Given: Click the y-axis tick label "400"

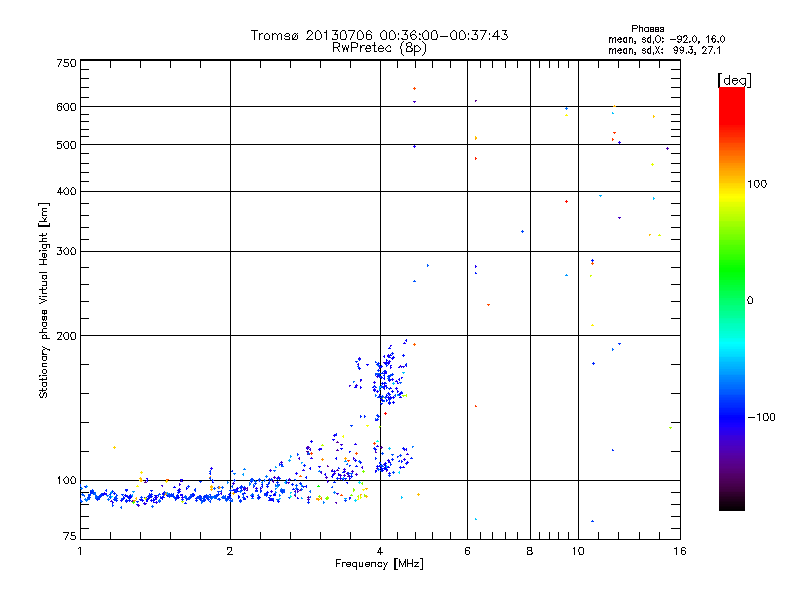Looking at the screenshot, I should 67,191.
